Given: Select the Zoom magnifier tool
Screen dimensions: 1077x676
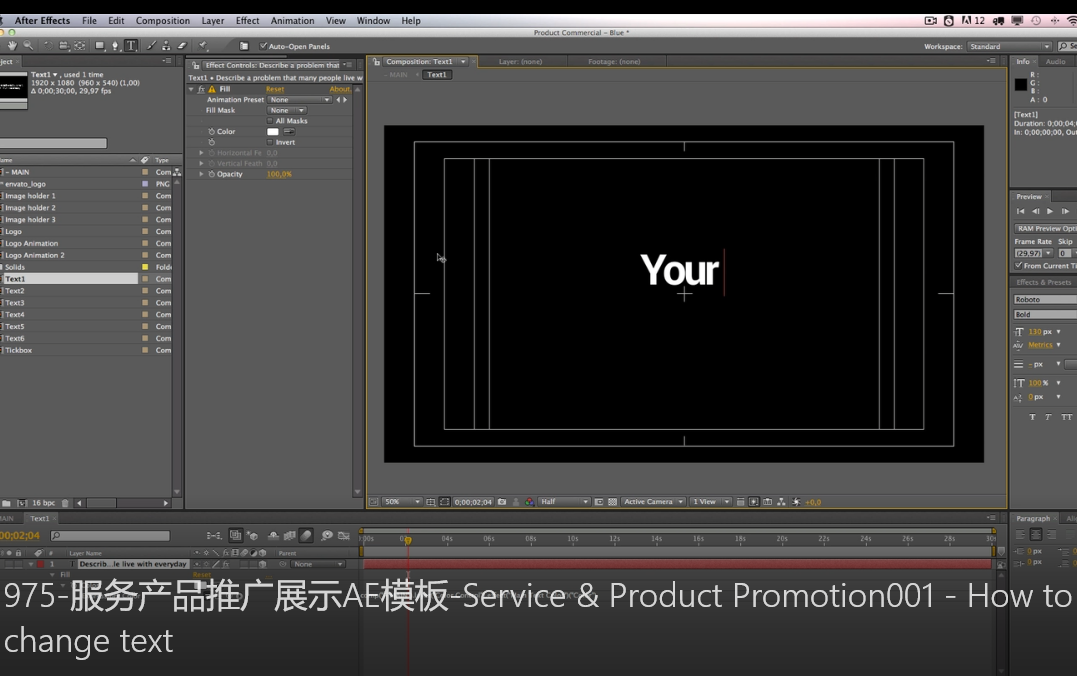Looking at the screenshot, I should coord(28,45).
